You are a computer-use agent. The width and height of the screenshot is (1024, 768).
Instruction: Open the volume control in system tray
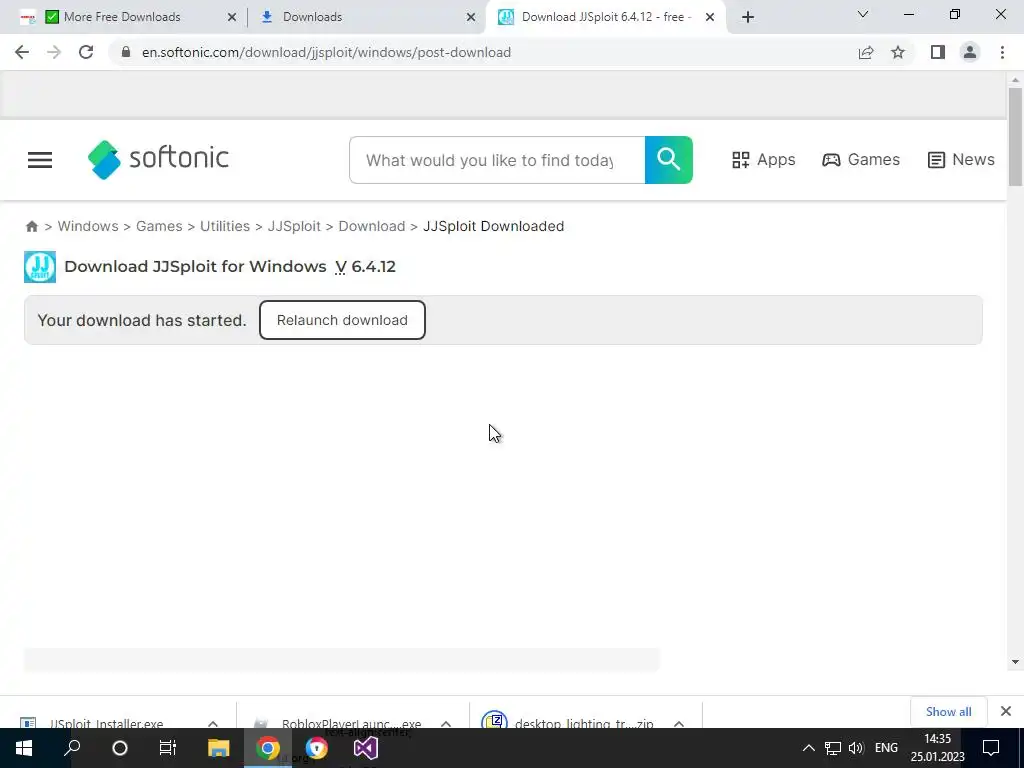[856, 748]
